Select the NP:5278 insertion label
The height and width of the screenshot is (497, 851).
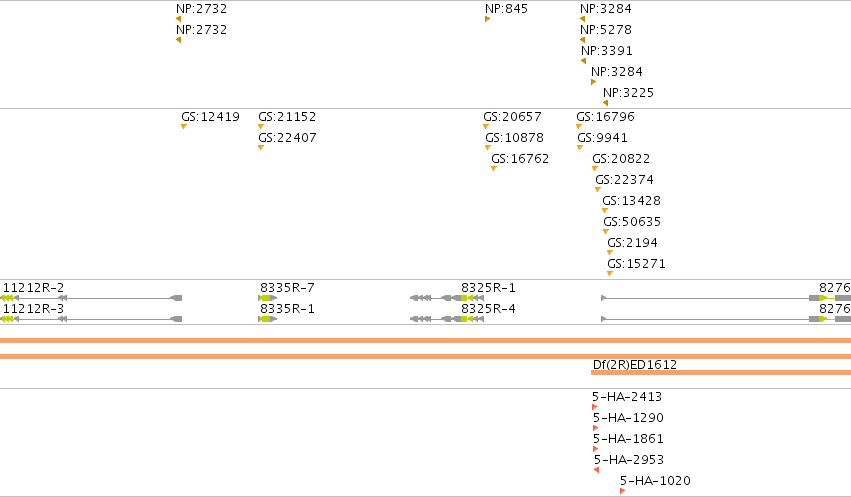coord(606,29)
